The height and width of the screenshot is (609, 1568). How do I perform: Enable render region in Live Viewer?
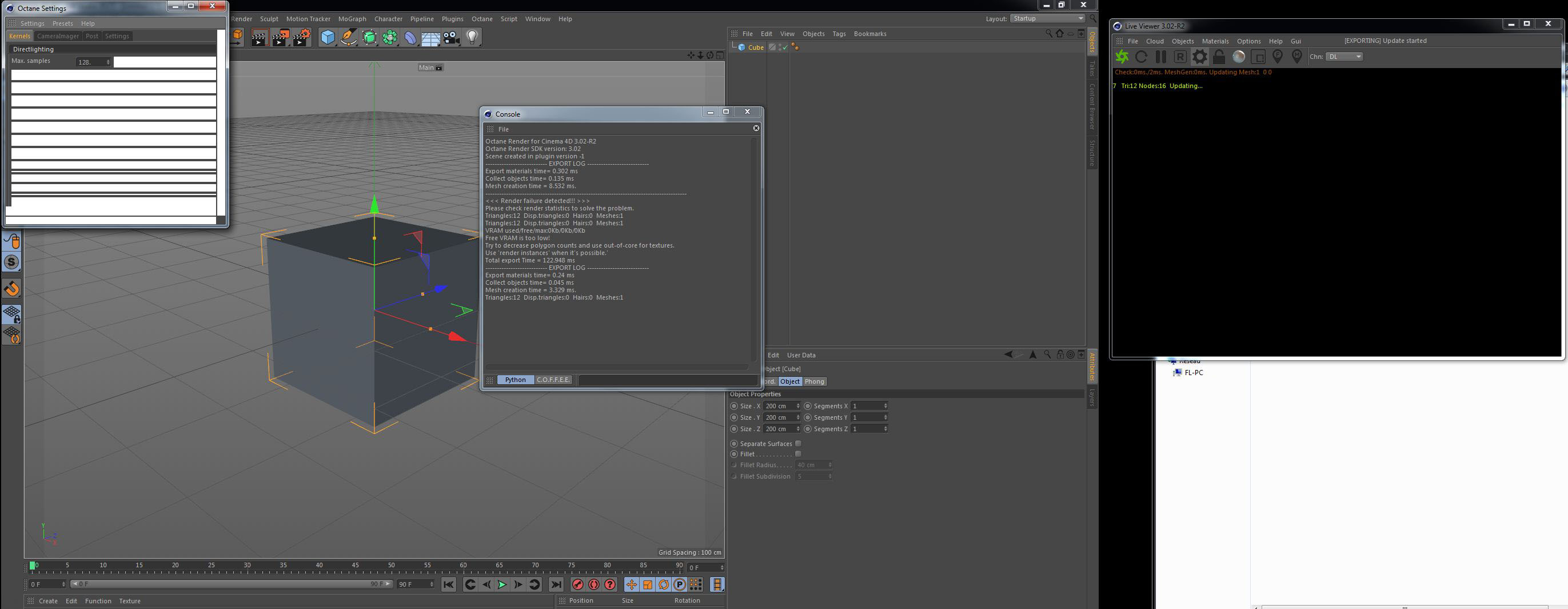(x=1258, y=57)
